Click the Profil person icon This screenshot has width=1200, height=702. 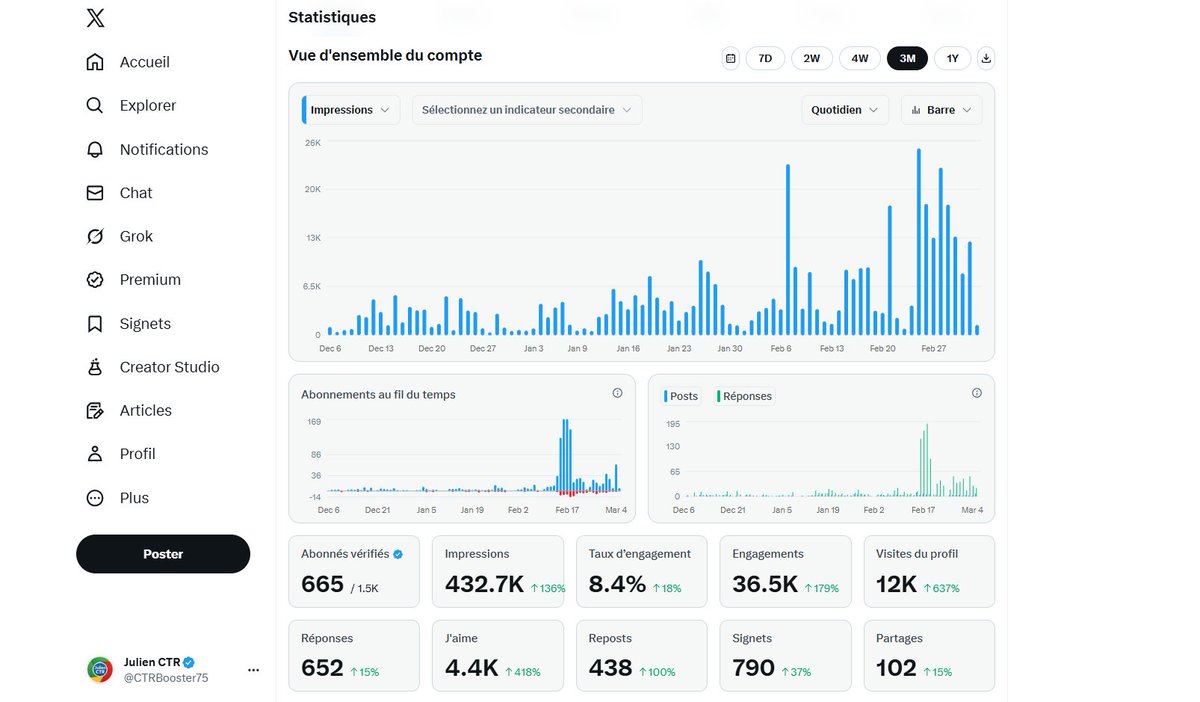click(x=95, y=454)
